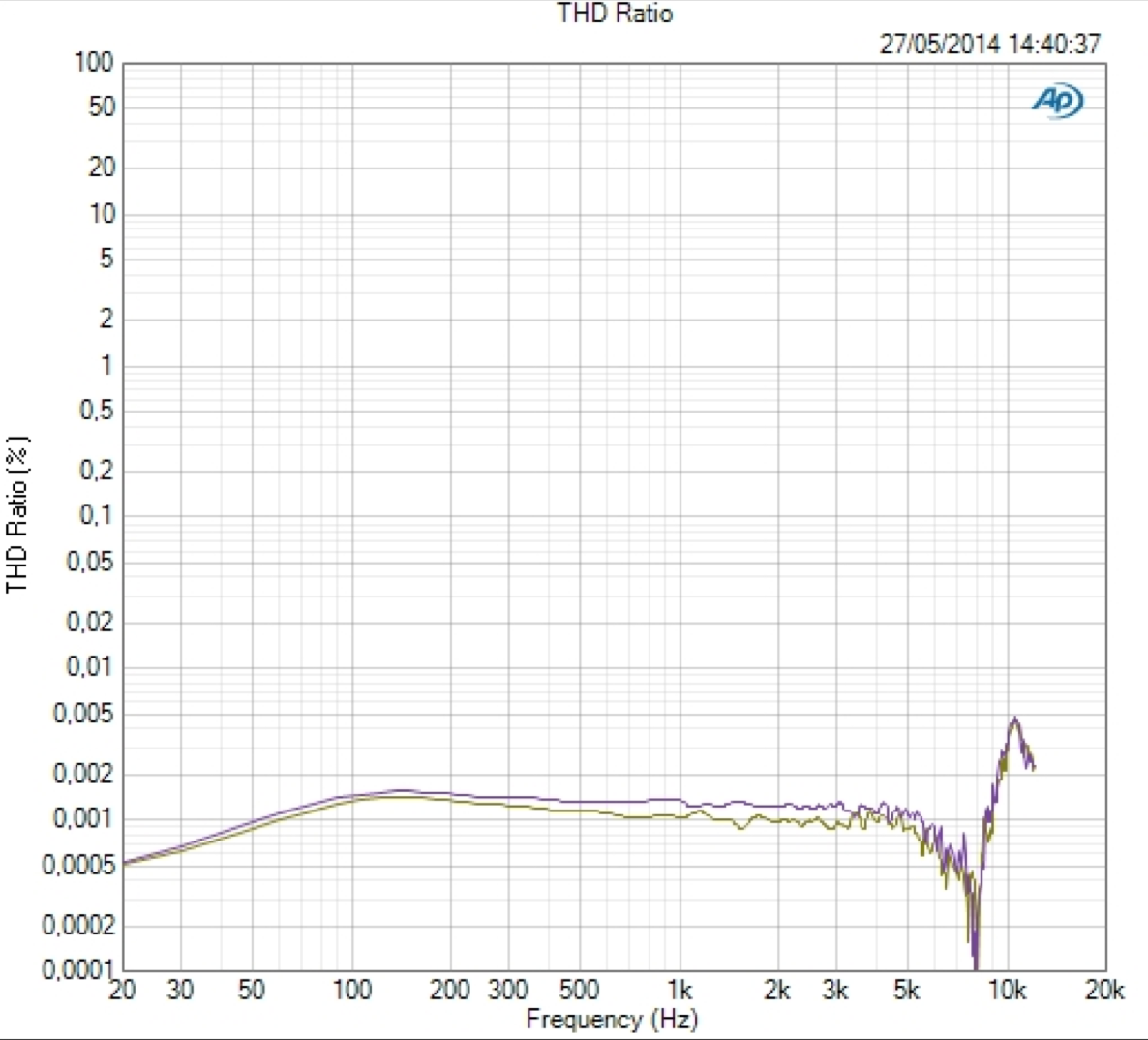This screenshot has width=1148, height=1040.
Task: Select the olive trace near 2k
Action: tap(777, 821)
